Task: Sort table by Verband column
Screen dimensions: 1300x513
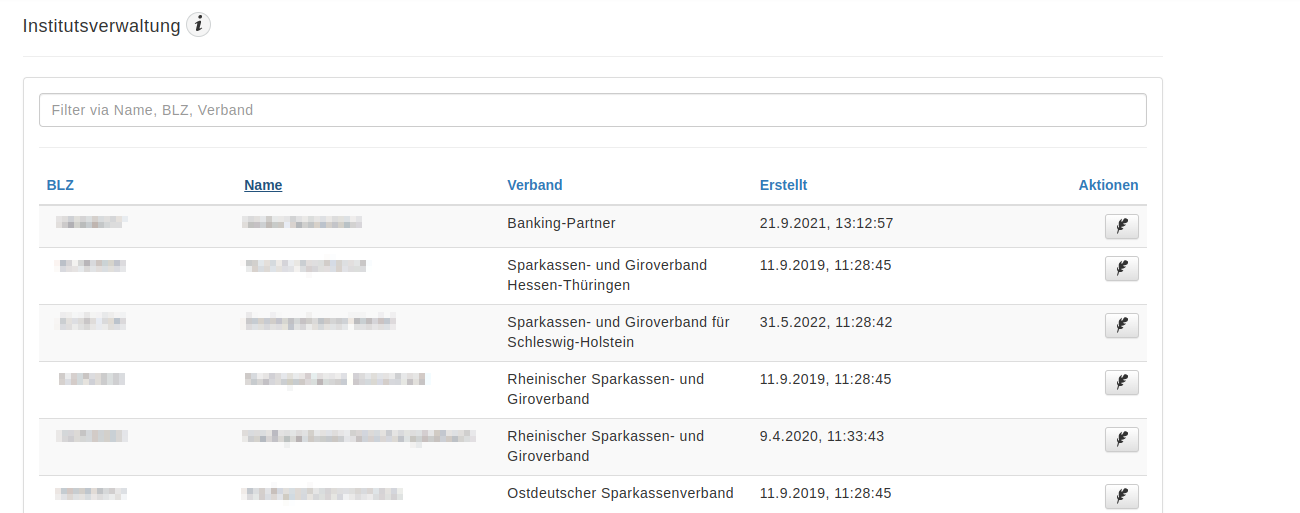Action: 535,185
